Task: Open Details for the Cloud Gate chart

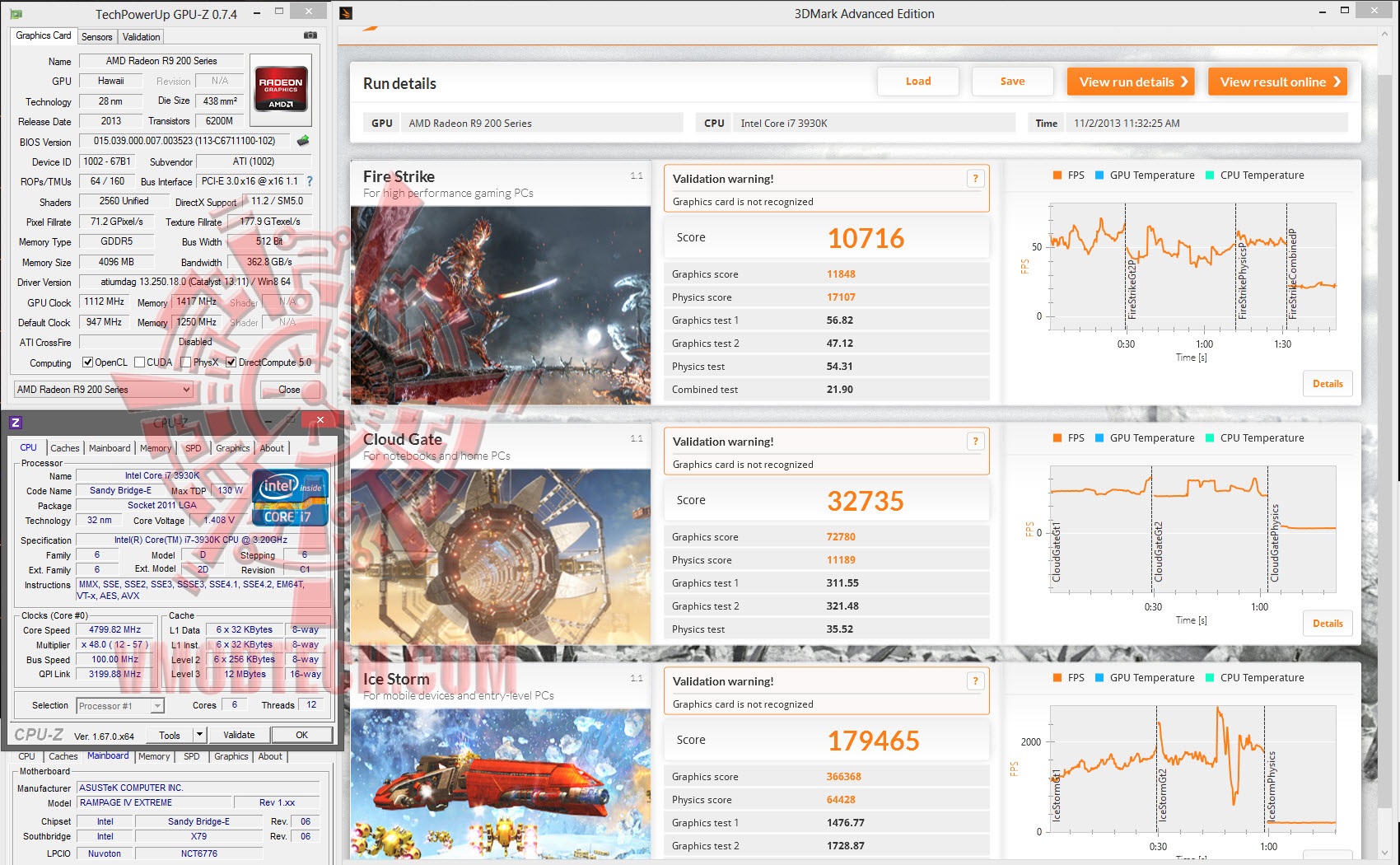Action: click(1328, 624)
